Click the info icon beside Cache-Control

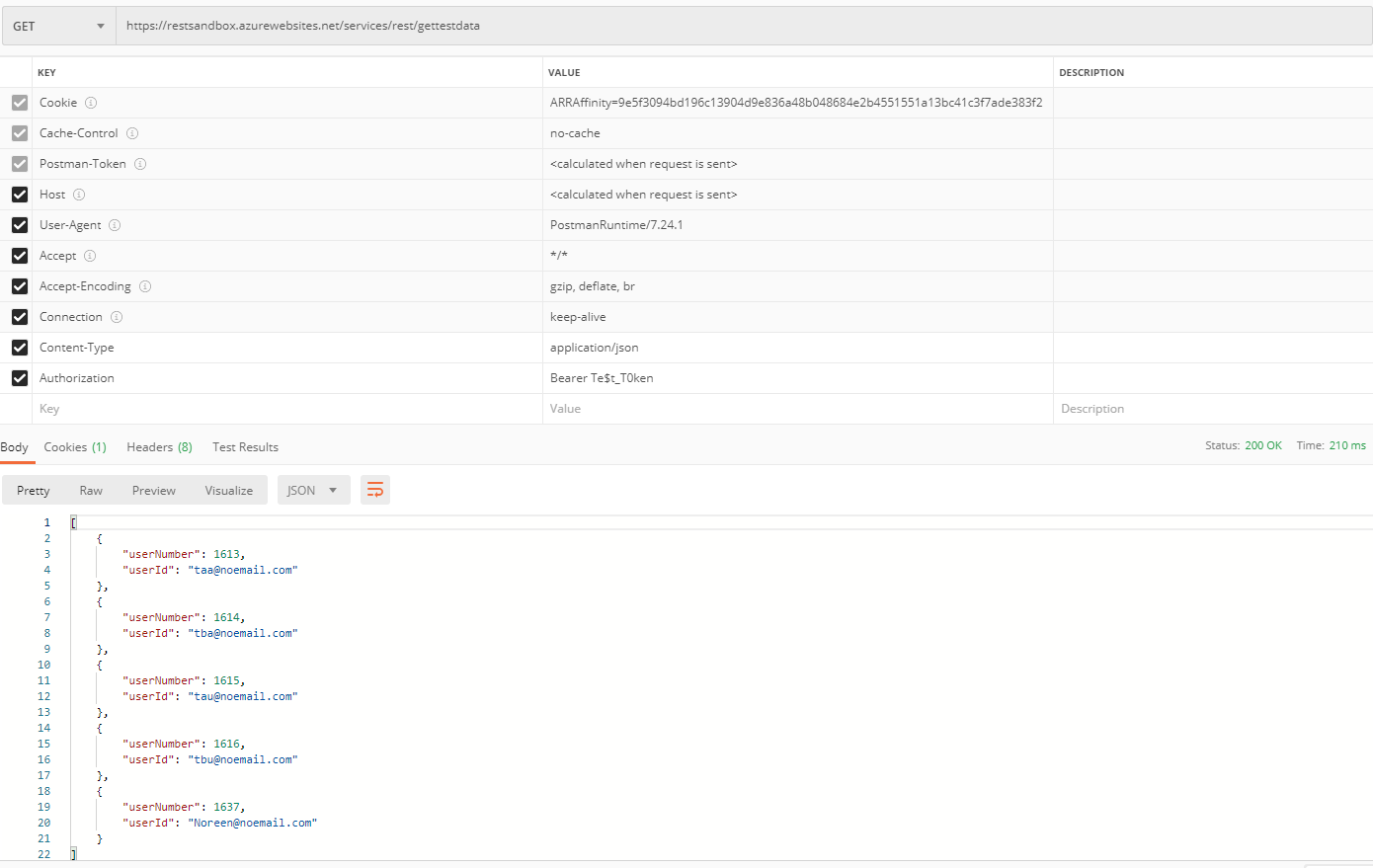132,133
